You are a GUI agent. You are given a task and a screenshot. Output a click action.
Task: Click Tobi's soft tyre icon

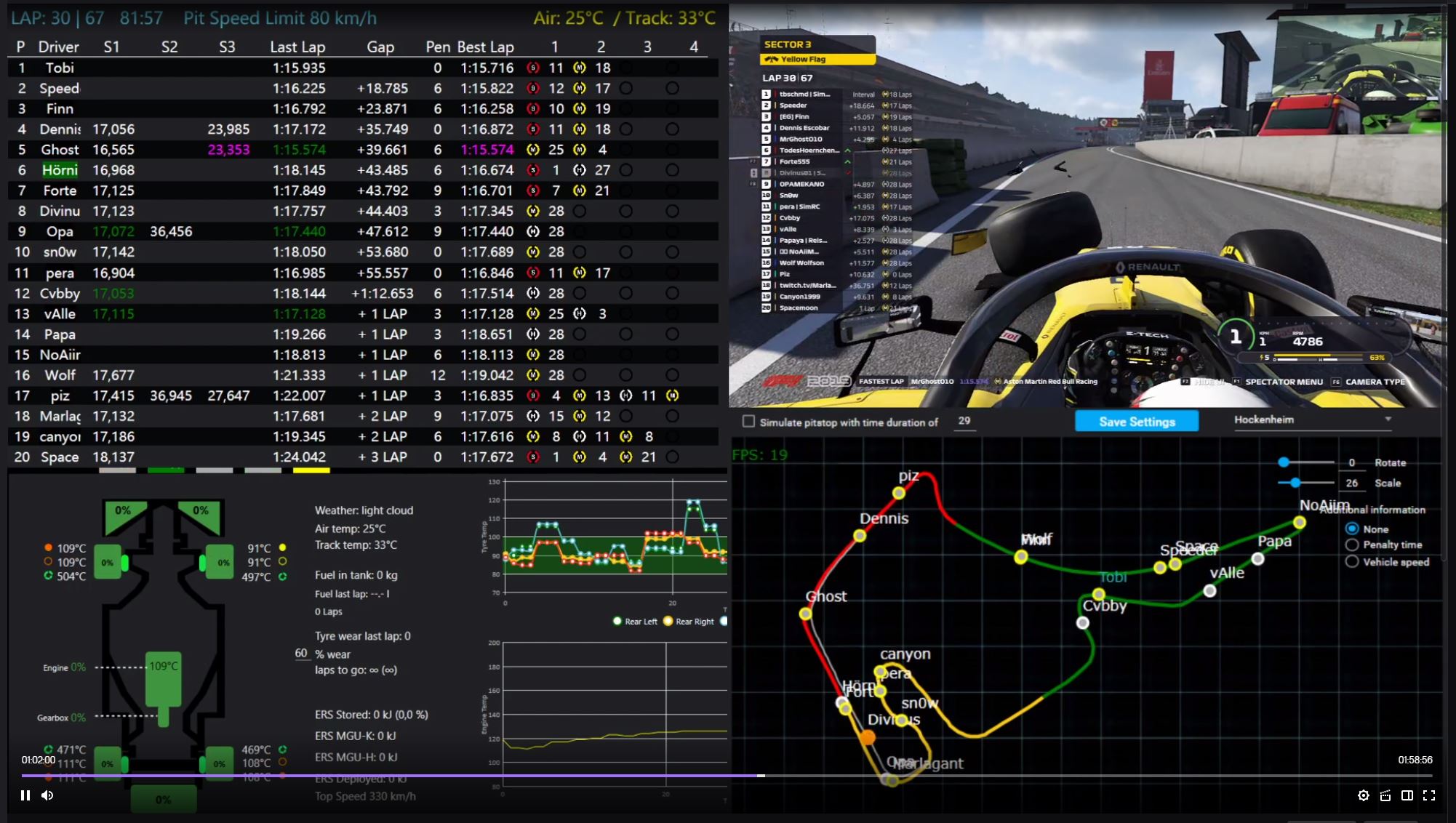pyautogui.click(x=533, y=68)
